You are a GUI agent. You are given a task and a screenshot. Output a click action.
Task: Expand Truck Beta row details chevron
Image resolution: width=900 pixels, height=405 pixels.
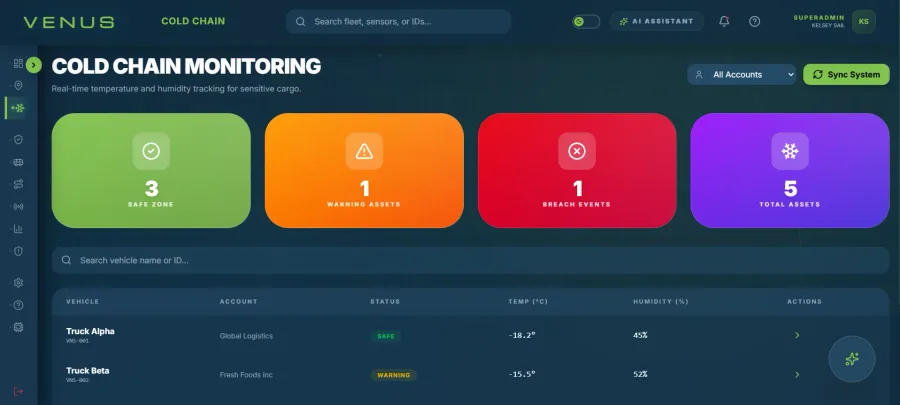point(797,375)
